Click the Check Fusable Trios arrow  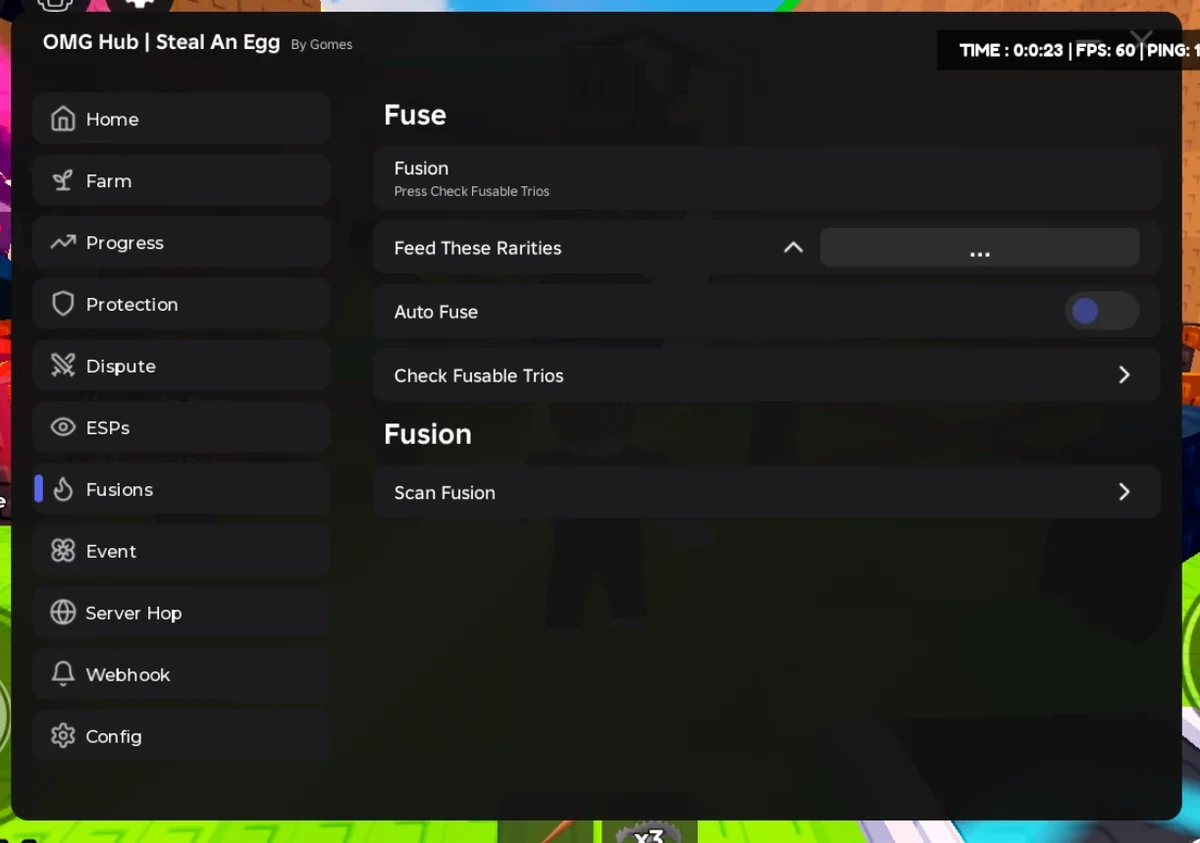coord(1124,375)
